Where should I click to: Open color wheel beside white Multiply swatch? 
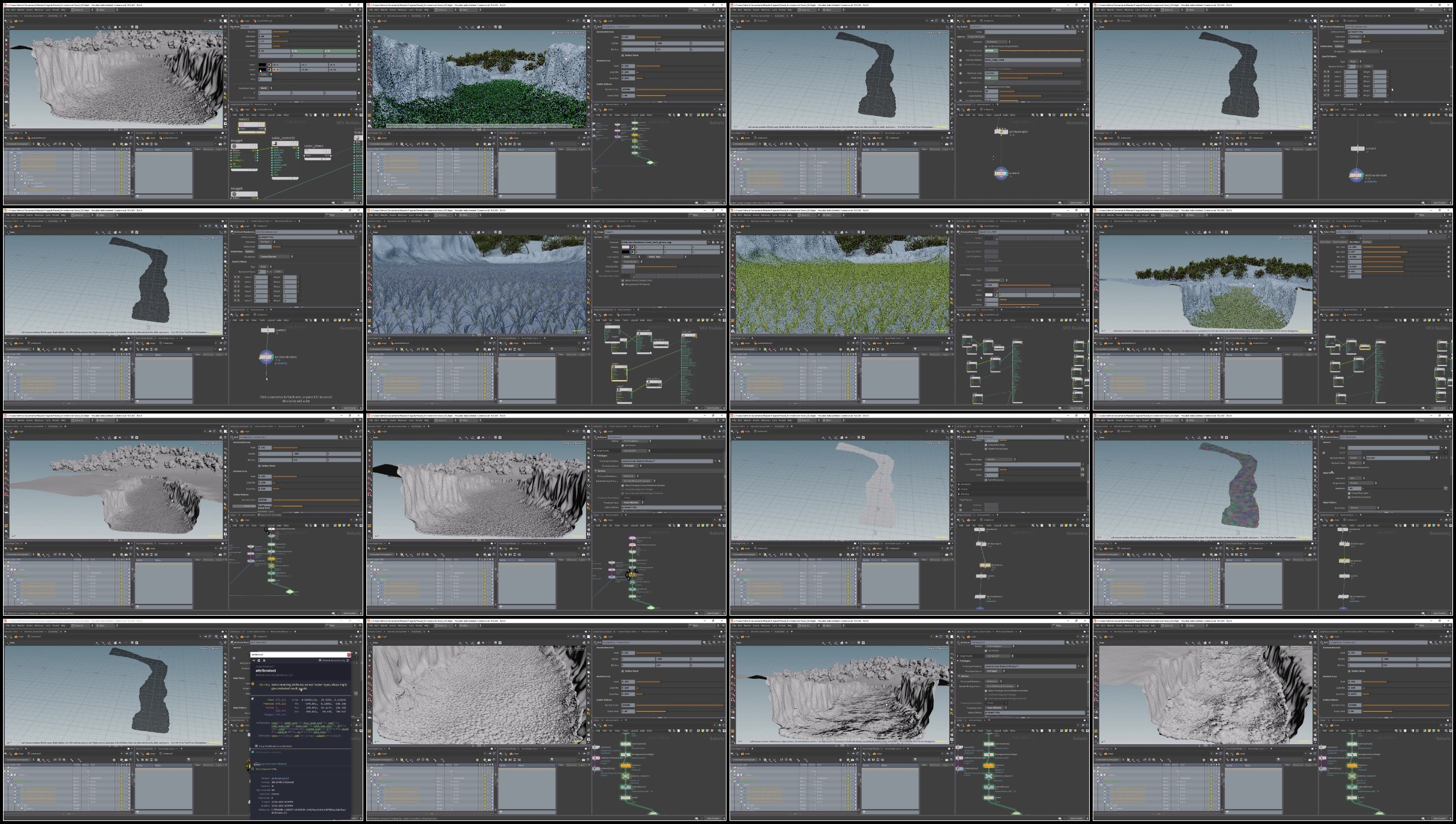click(632, 247)
